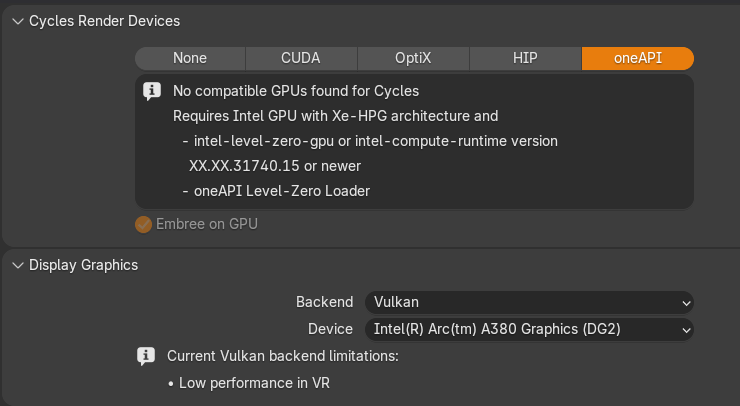Click the active oneAPI tab

tap(637, 58)
